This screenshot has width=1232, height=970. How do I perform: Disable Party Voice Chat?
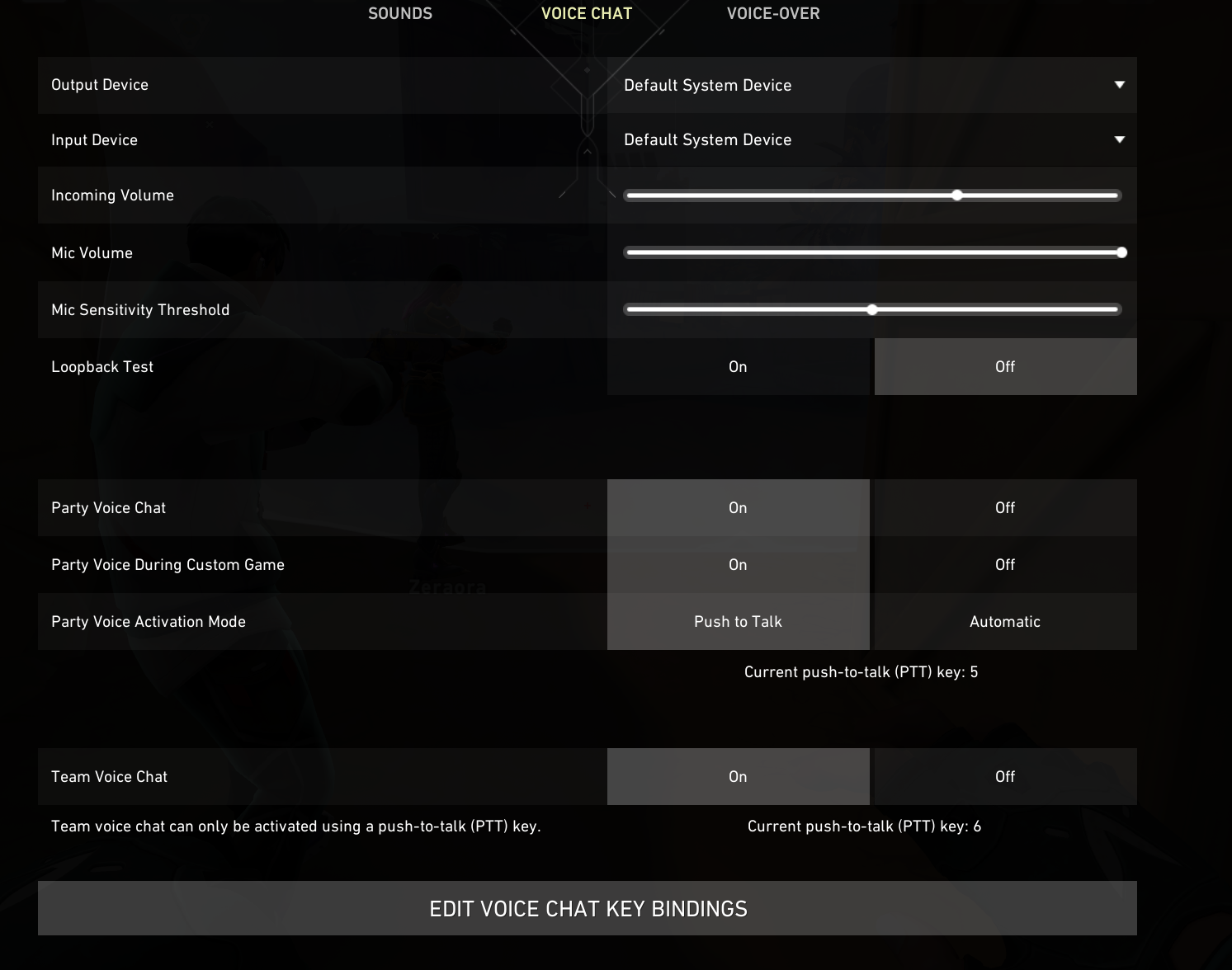pos(1005,508)
